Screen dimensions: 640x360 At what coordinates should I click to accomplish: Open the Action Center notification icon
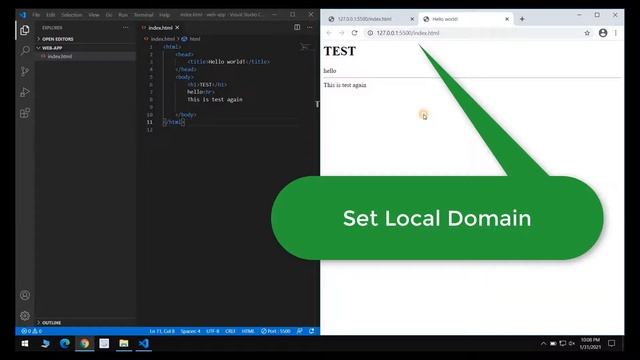611,344
